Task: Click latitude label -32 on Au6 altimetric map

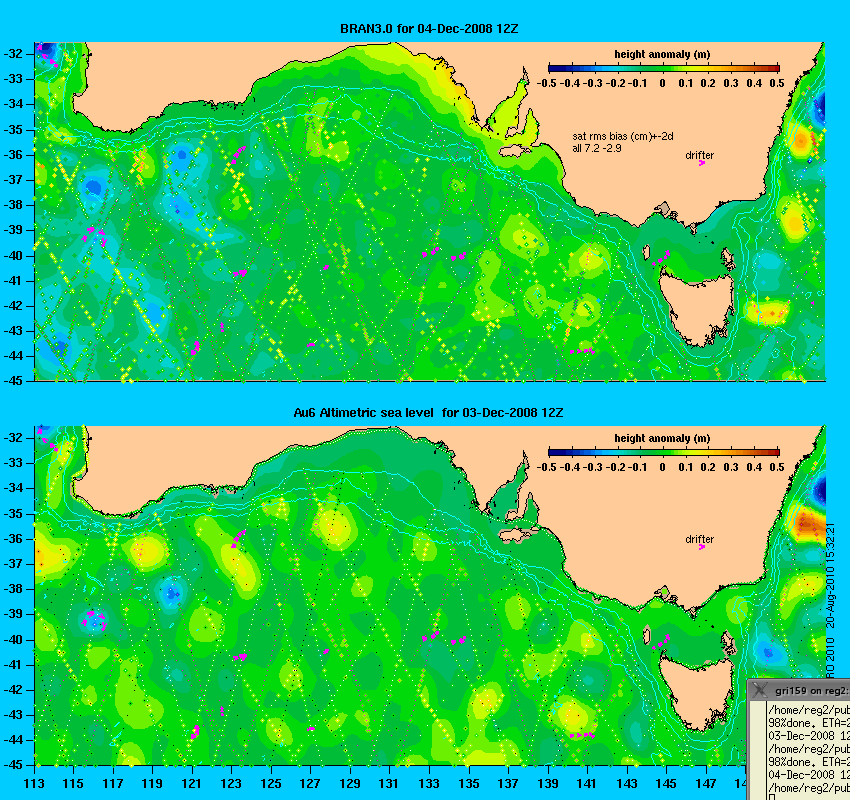Action: (x=13, y=437)
